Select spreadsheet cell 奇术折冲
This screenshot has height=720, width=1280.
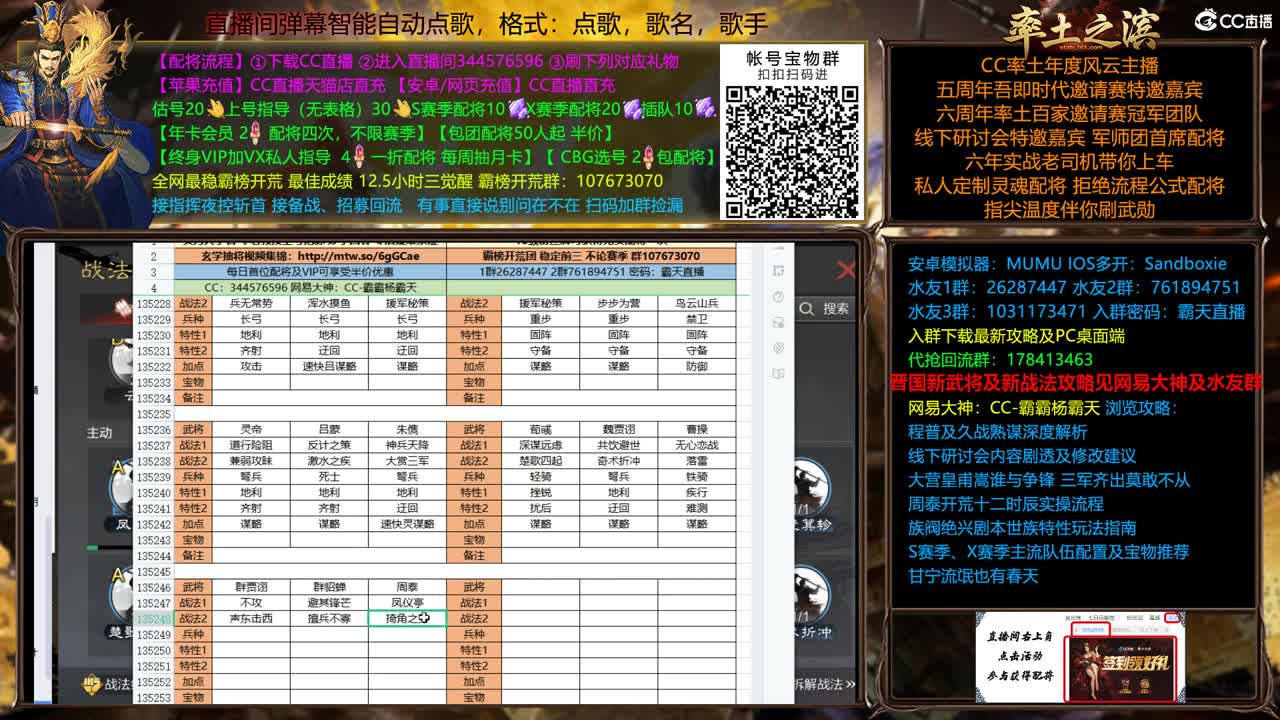click(x=619, y=461)
